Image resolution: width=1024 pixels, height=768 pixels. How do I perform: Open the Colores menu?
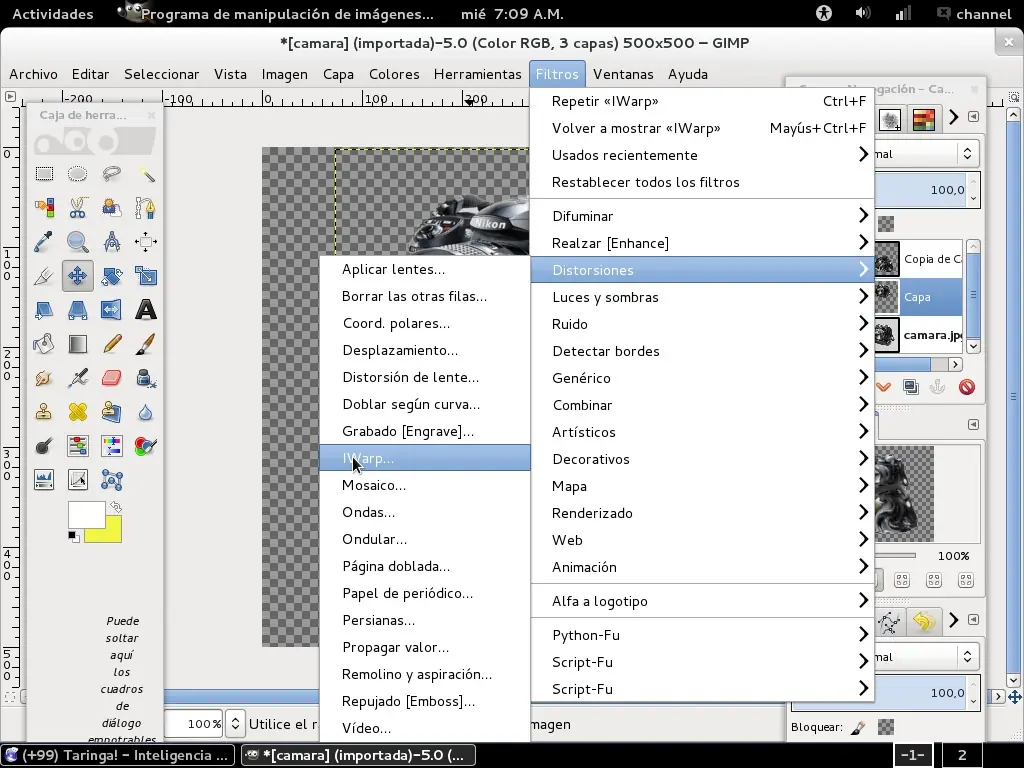(394, 74)
